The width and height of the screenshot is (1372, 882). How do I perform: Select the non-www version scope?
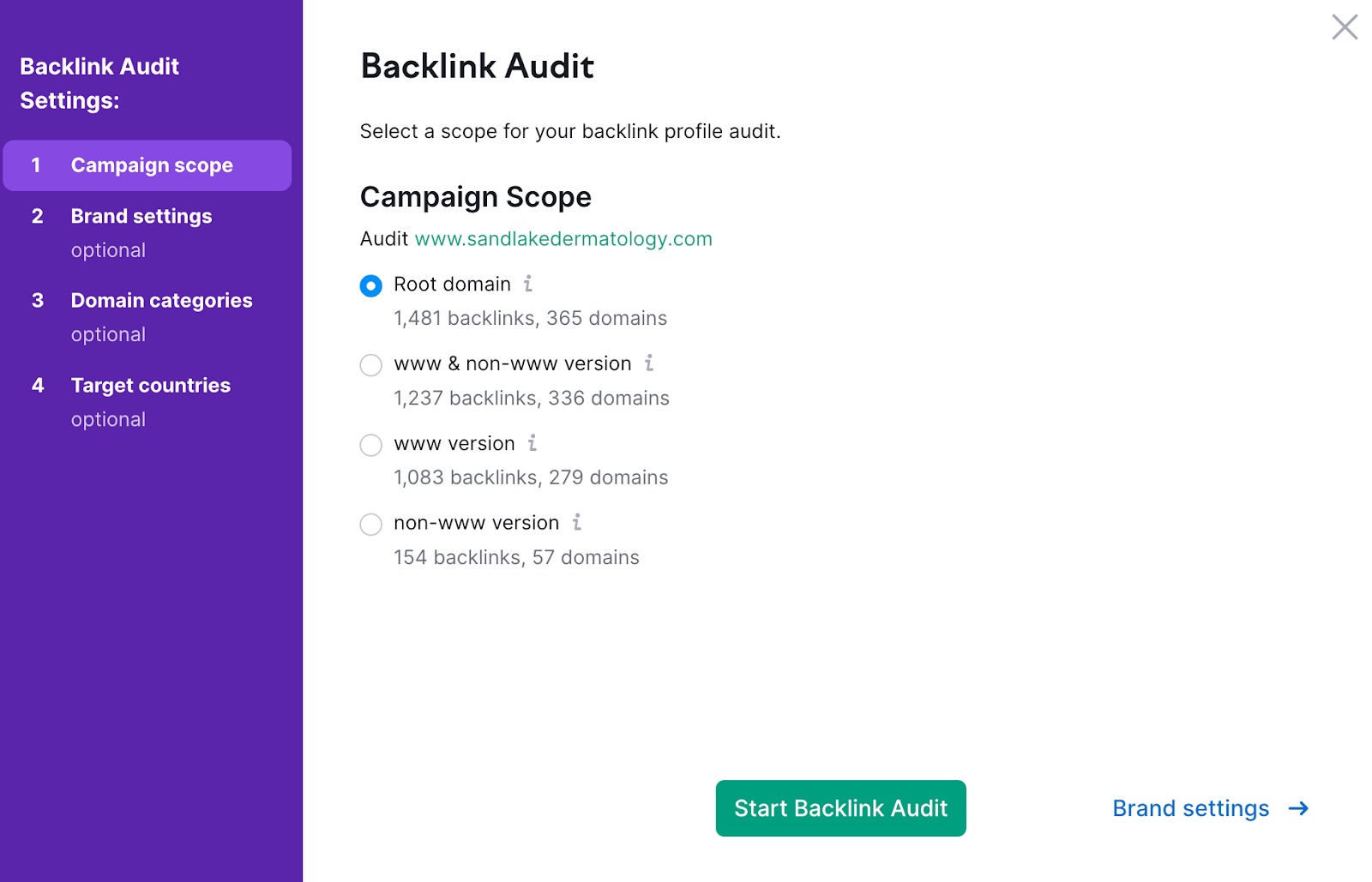pyautogui.click(x=370, y=524)
